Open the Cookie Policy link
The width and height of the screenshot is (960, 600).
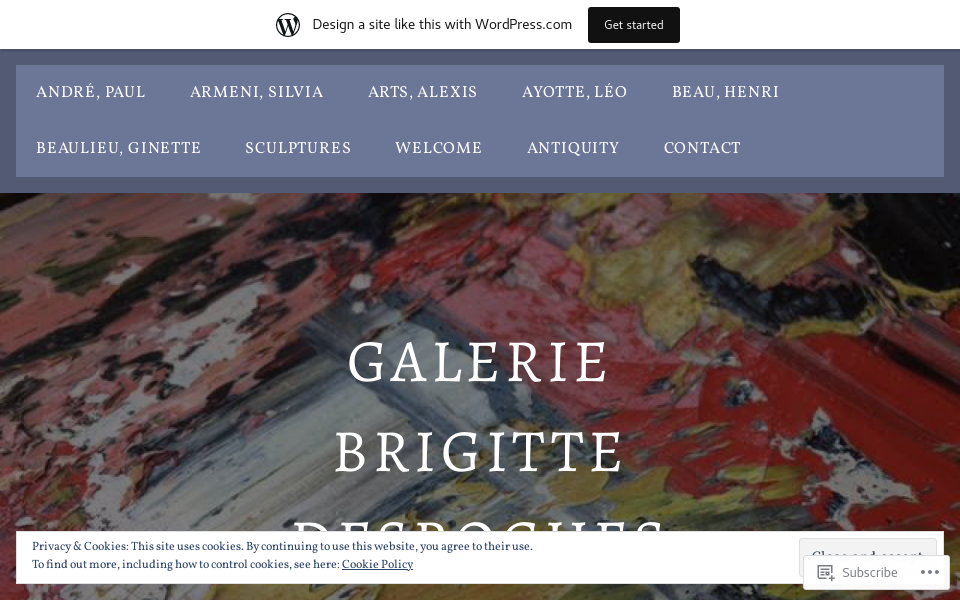pyautogui.click(x=377, y=564)
